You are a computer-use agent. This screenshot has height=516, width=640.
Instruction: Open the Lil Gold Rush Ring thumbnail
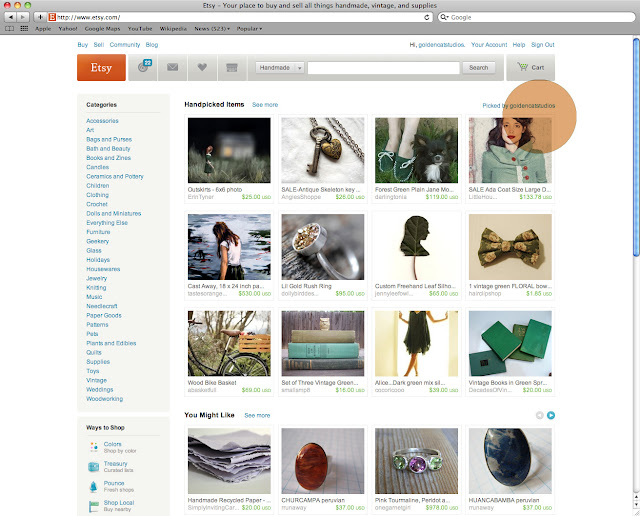pos(322,247)
